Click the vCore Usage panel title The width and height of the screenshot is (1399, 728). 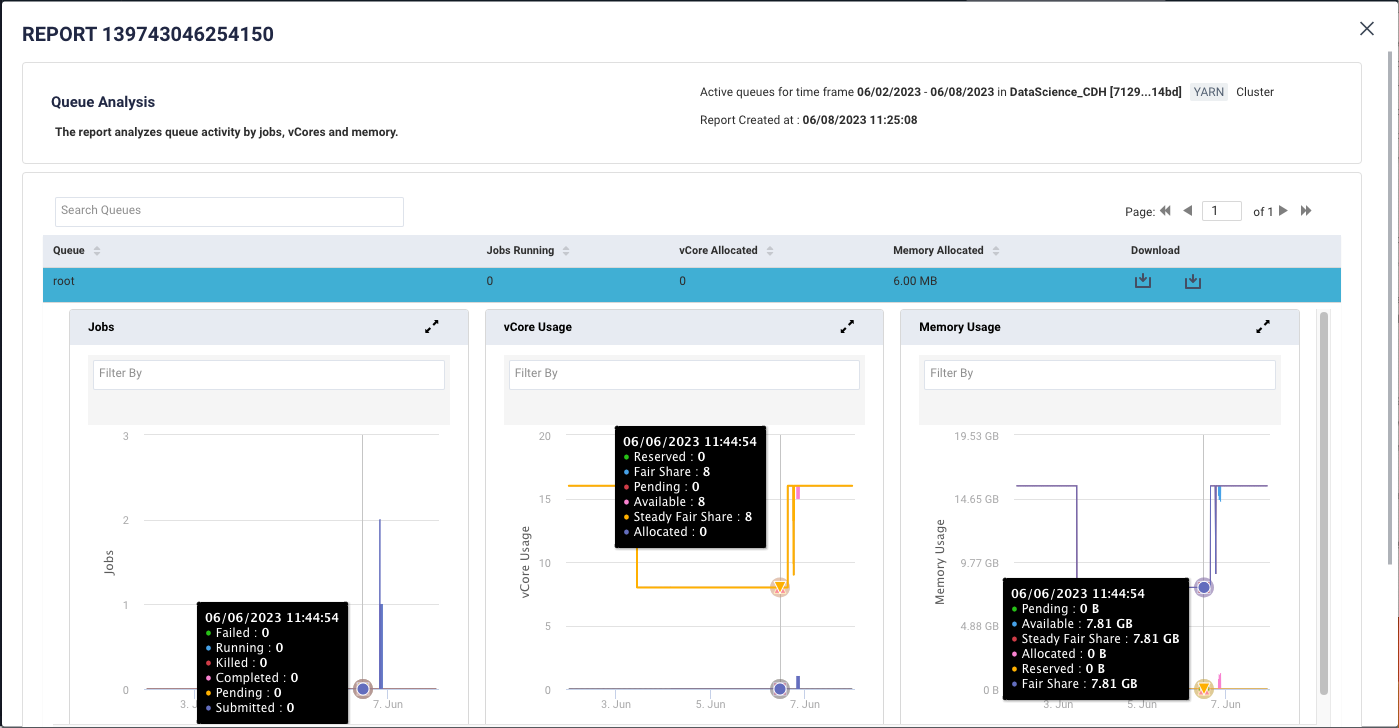click(538, 327)
